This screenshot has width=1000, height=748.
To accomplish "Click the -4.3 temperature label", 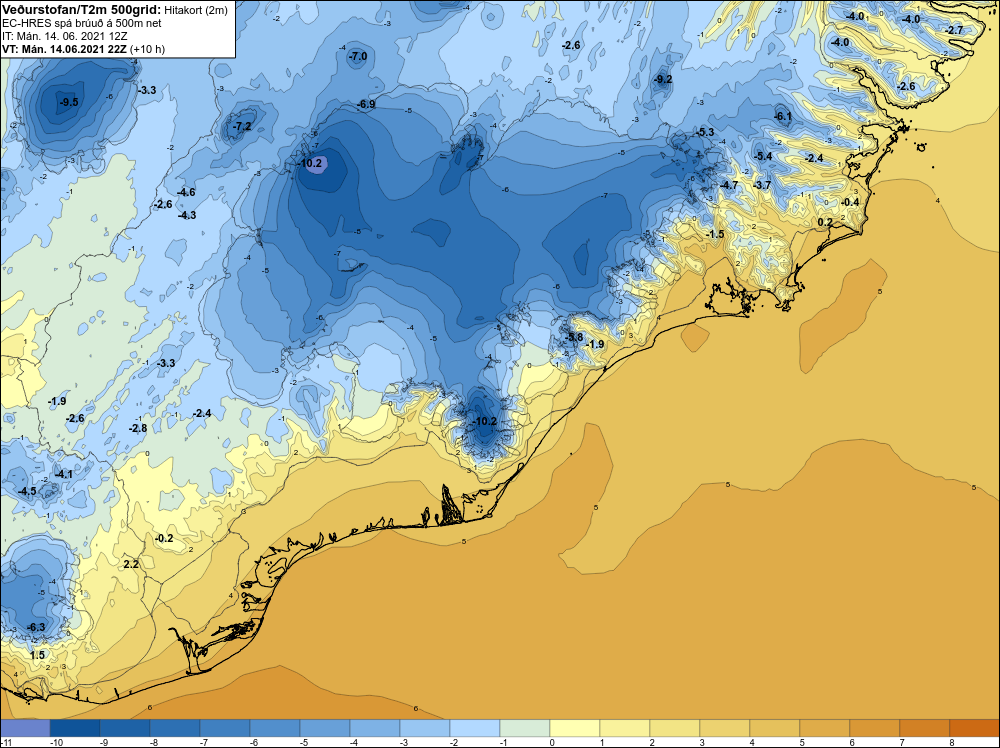I will [187, 215].
